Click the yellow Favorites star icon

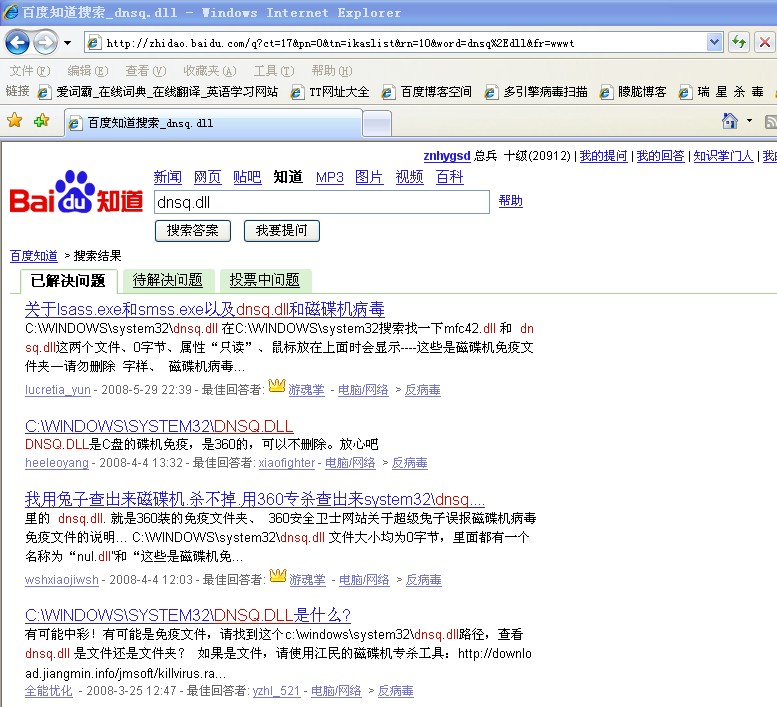click(15, 120)
